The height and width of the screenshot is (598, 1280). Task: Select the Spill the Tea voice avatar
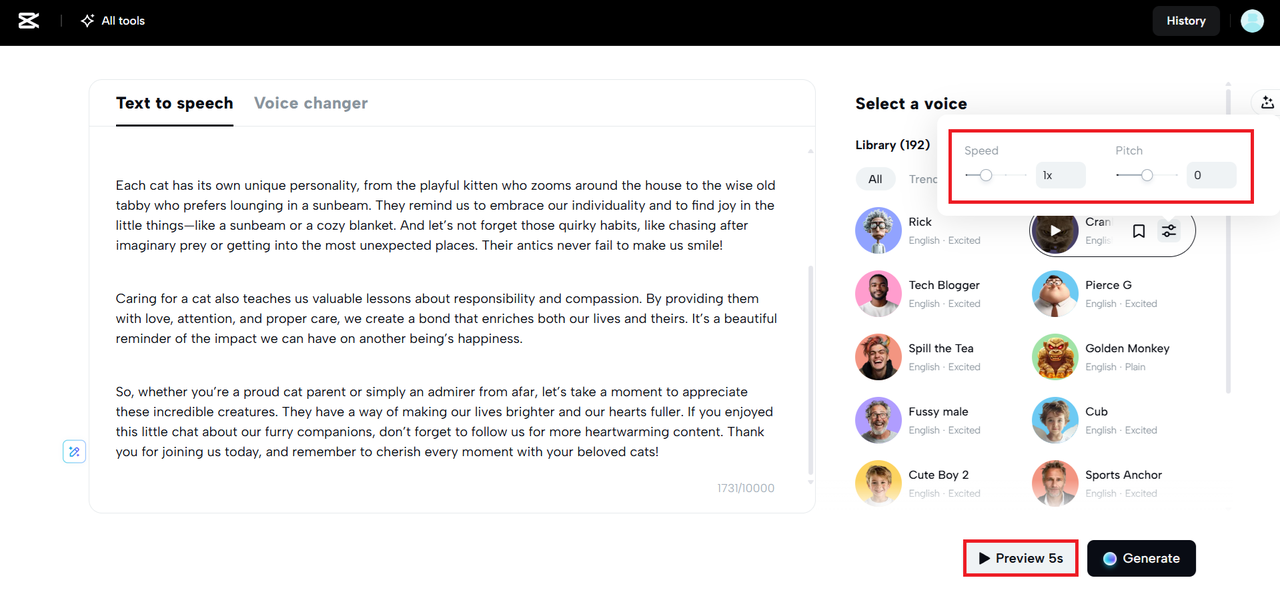[x=878, y=357]
